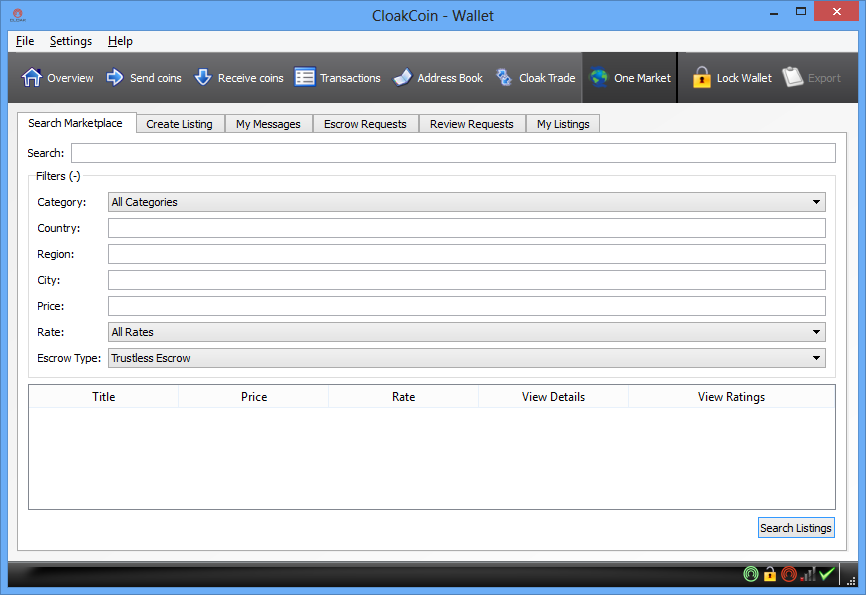Click the Search Listings button
Screen dimensions: 866x595
[796, 528]
